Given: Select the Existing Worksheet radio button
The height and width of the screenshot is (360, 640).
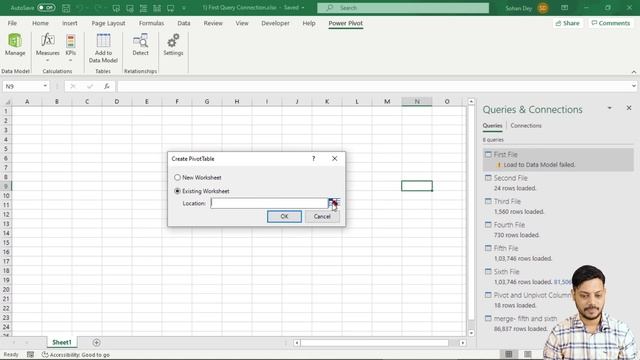Looking at the screenshot, I should [177, 191].
